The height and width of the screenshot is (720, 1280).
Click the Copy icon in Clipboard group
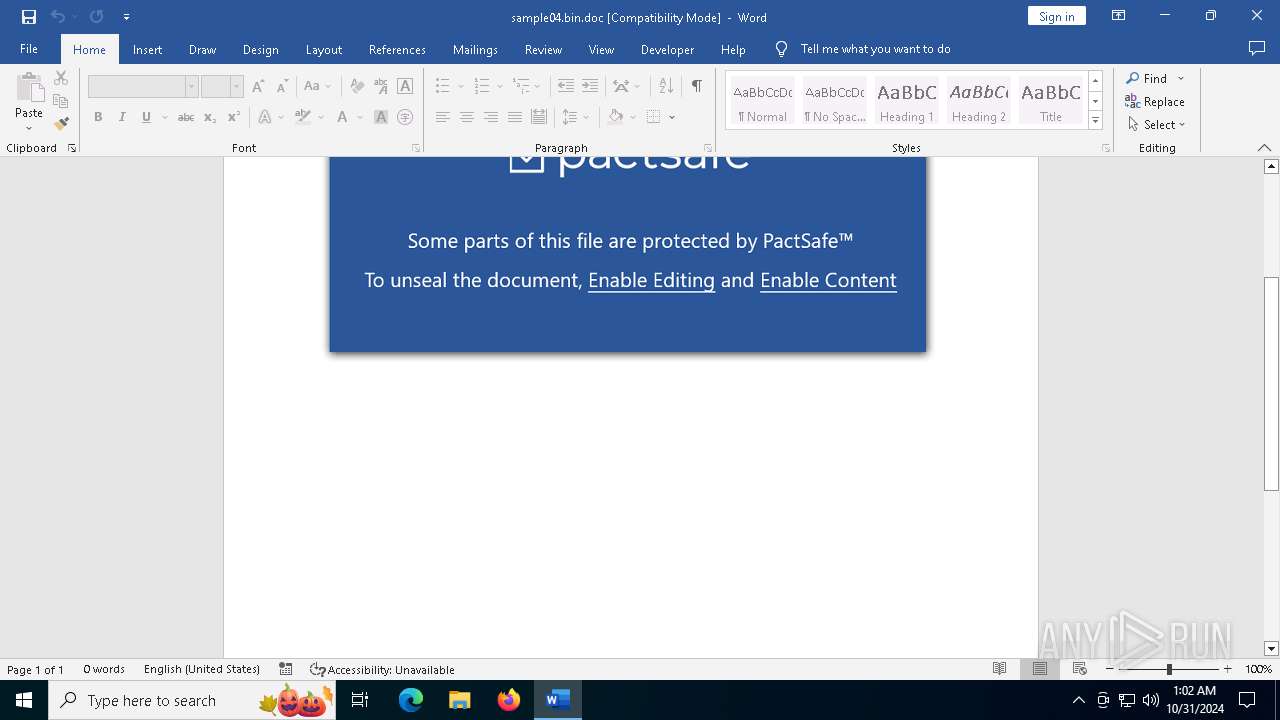(x=61, y=101)
